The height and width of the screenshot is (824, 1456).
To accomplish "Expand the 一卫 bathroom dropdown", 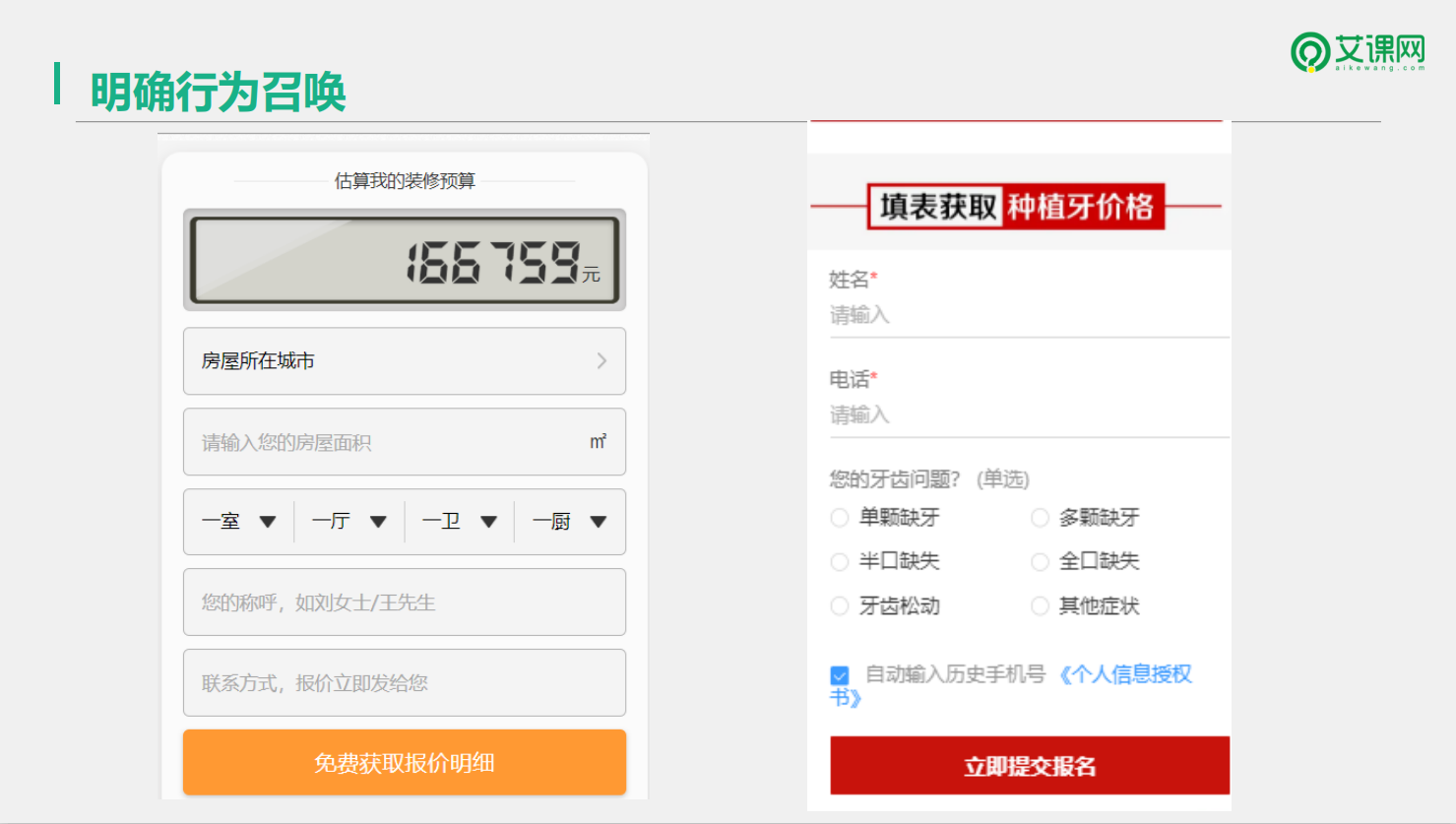I will pos(460,522).
